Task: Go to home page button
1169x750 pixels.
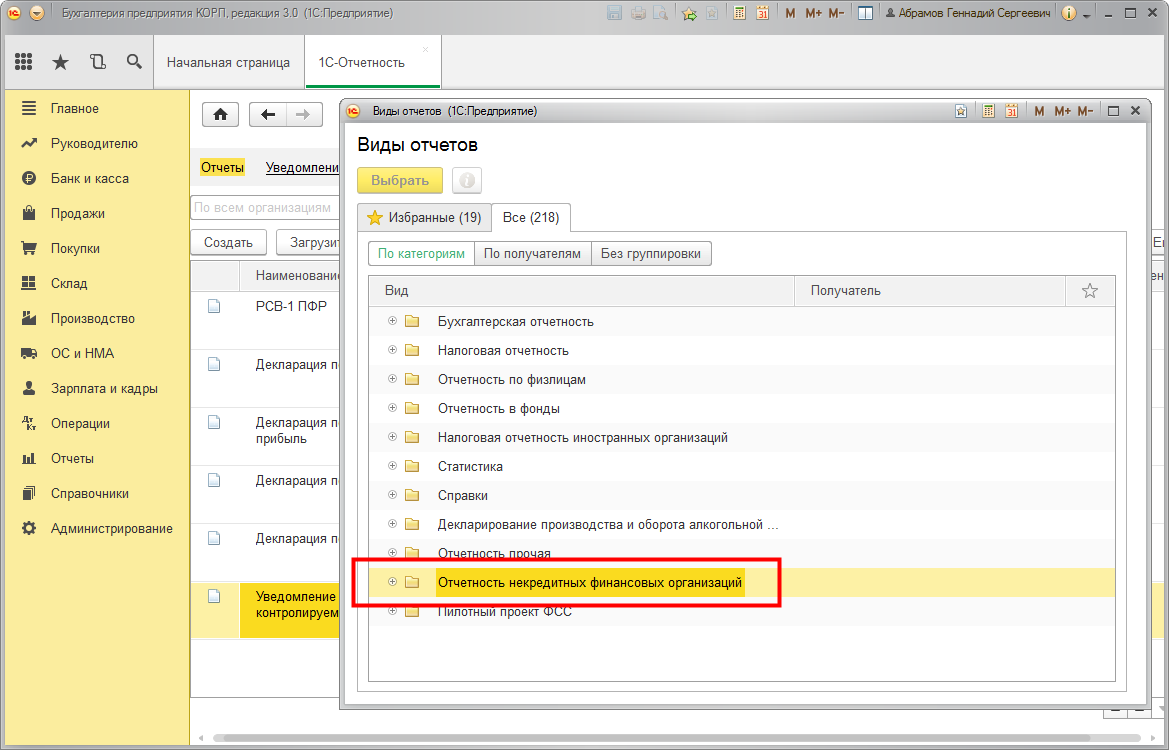Action: [221, 115]
